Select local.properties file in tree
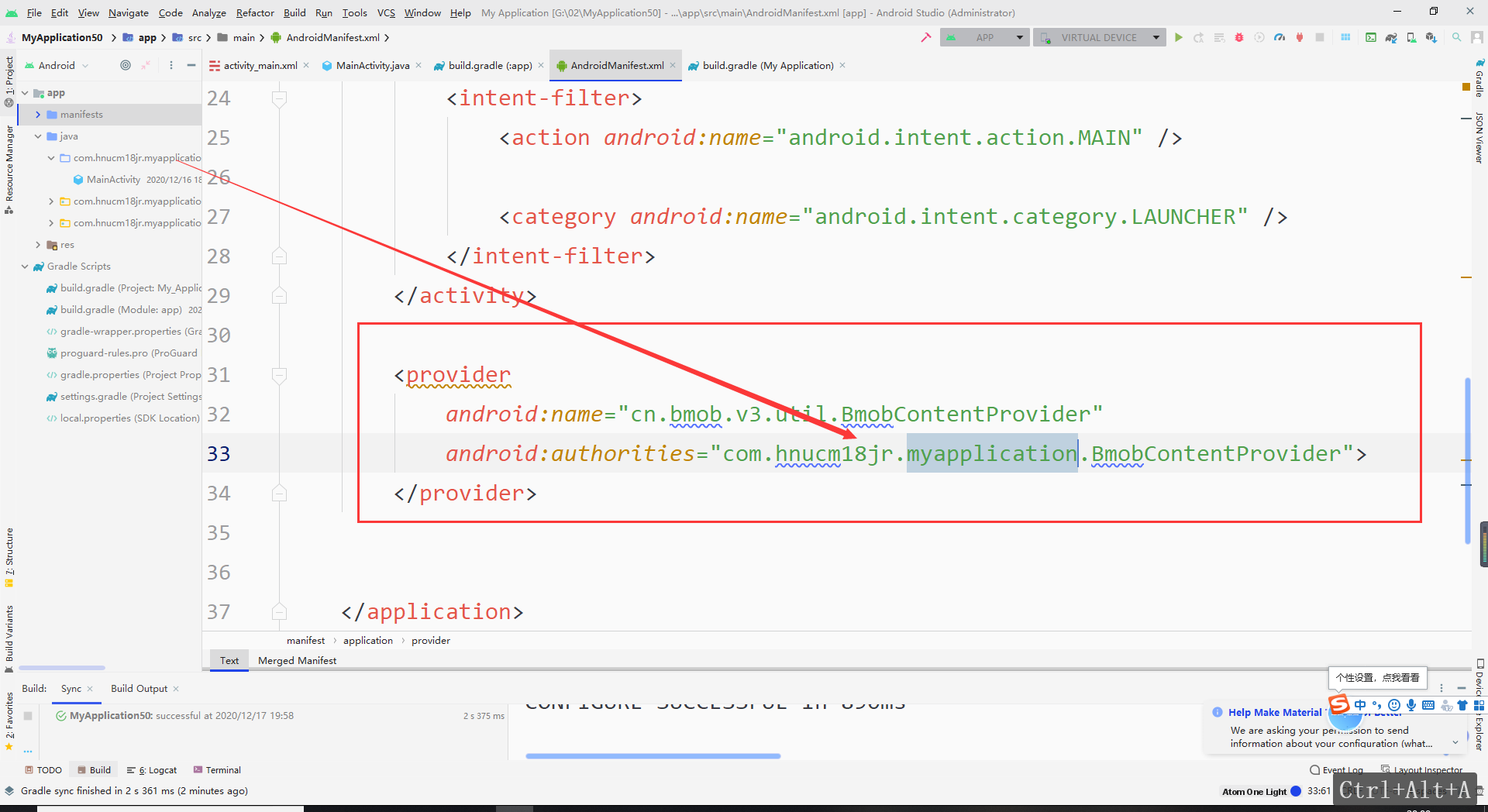This screenshot has width=1488, height=812. click(122, 418)
